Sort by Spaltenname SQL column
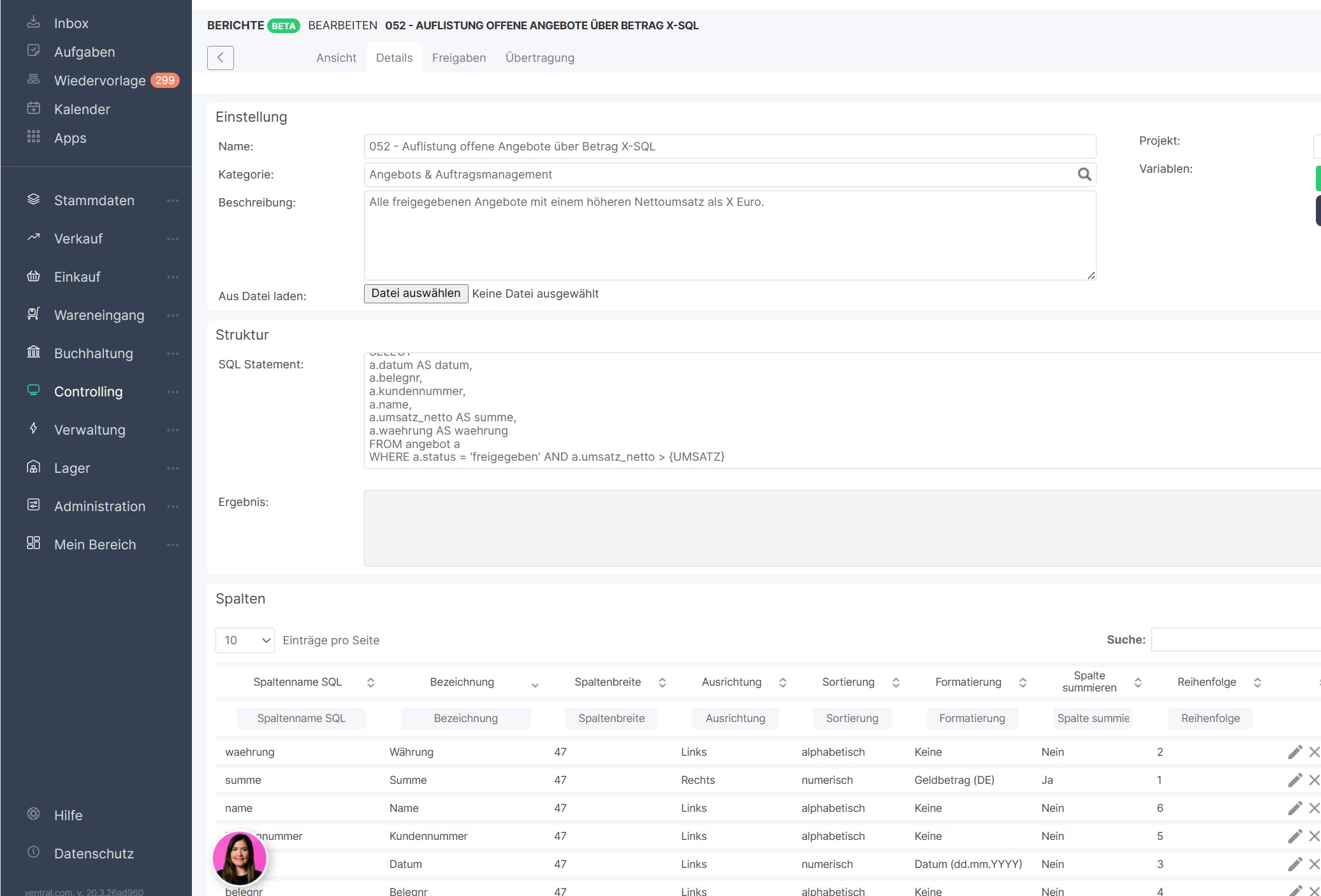This screenshot has height=896, width=1321. click(x=298, y=682)
